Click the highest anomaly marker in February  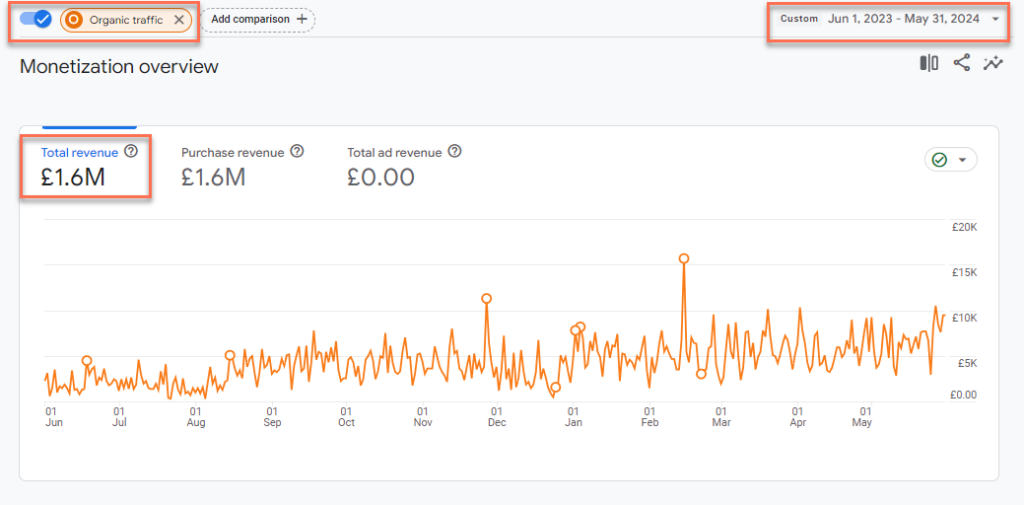(684, 258)
